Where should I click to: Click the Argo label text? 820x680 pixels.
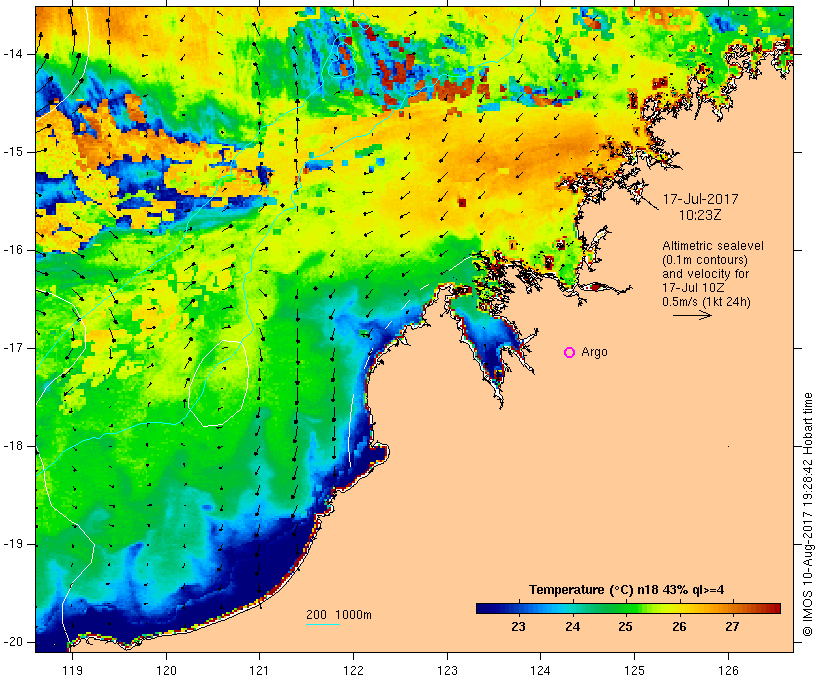pyautogui.click(x=594, y=352)
